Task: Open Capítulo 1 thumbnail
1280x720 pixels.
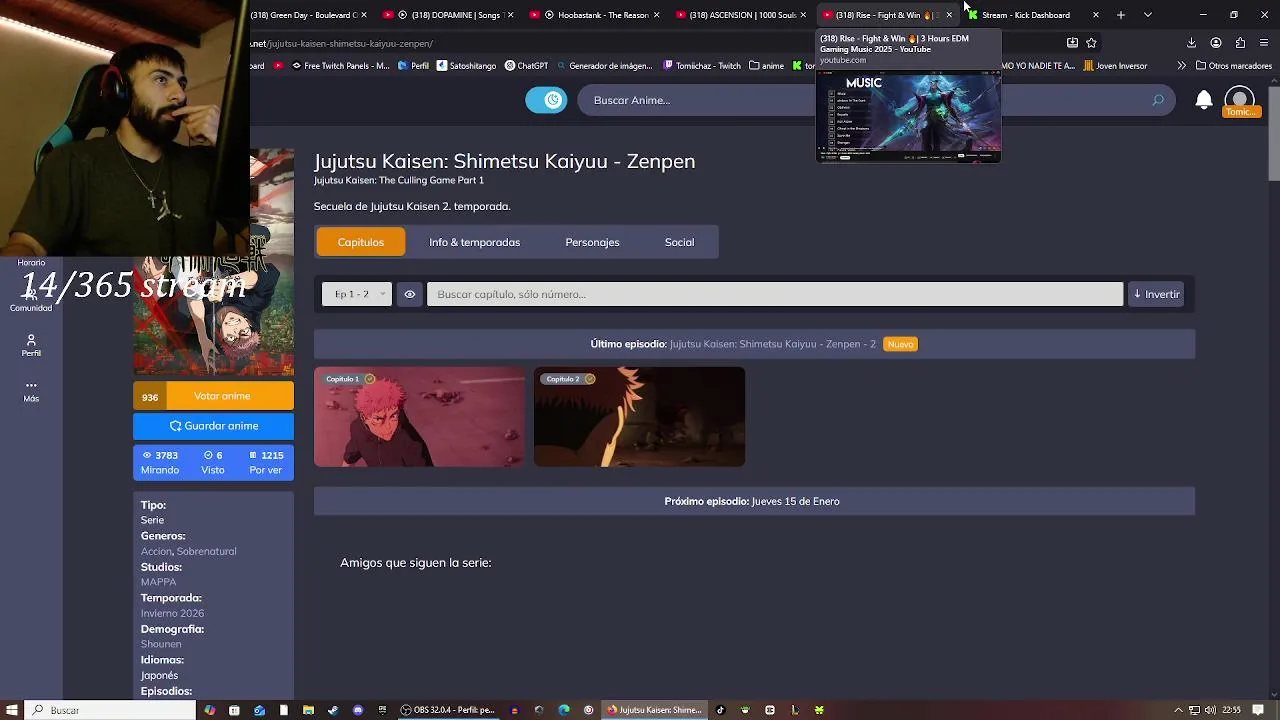Action: pos(419,417)
